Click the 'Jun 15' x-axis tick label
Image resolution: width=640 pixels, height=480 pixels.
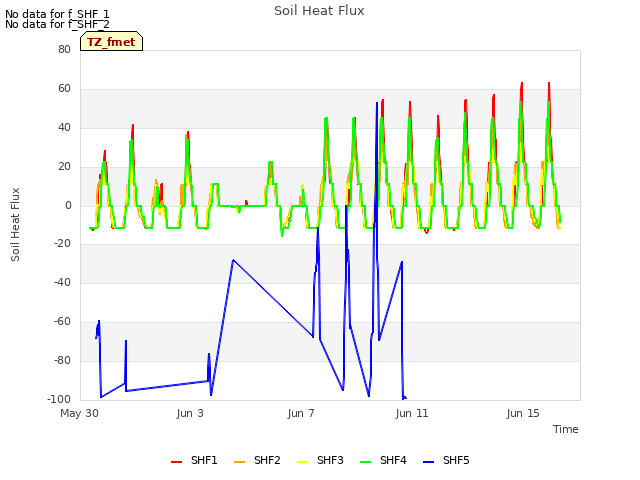523,413
